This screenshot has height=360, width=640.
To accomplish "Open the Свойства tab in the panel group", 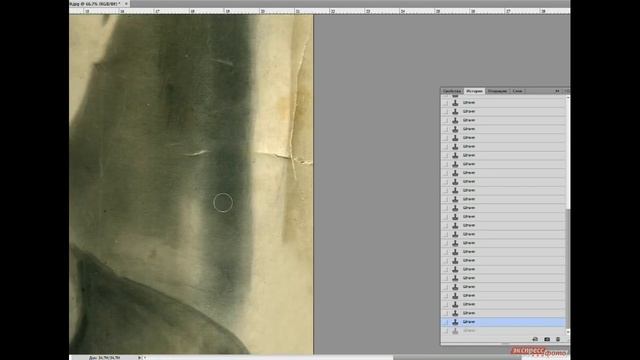I will [x=452, y=91].
